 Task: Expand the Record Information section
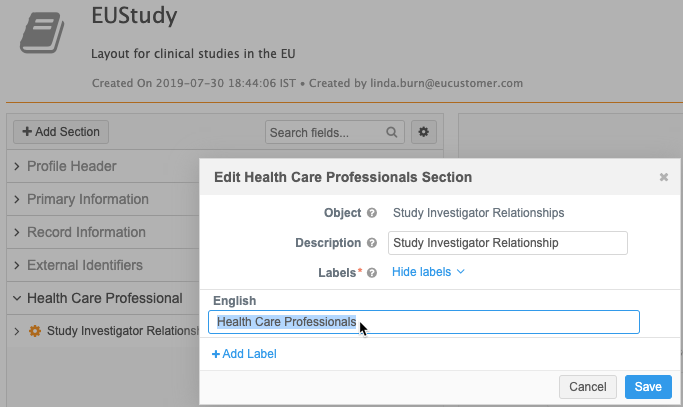[x=17, y=232]
